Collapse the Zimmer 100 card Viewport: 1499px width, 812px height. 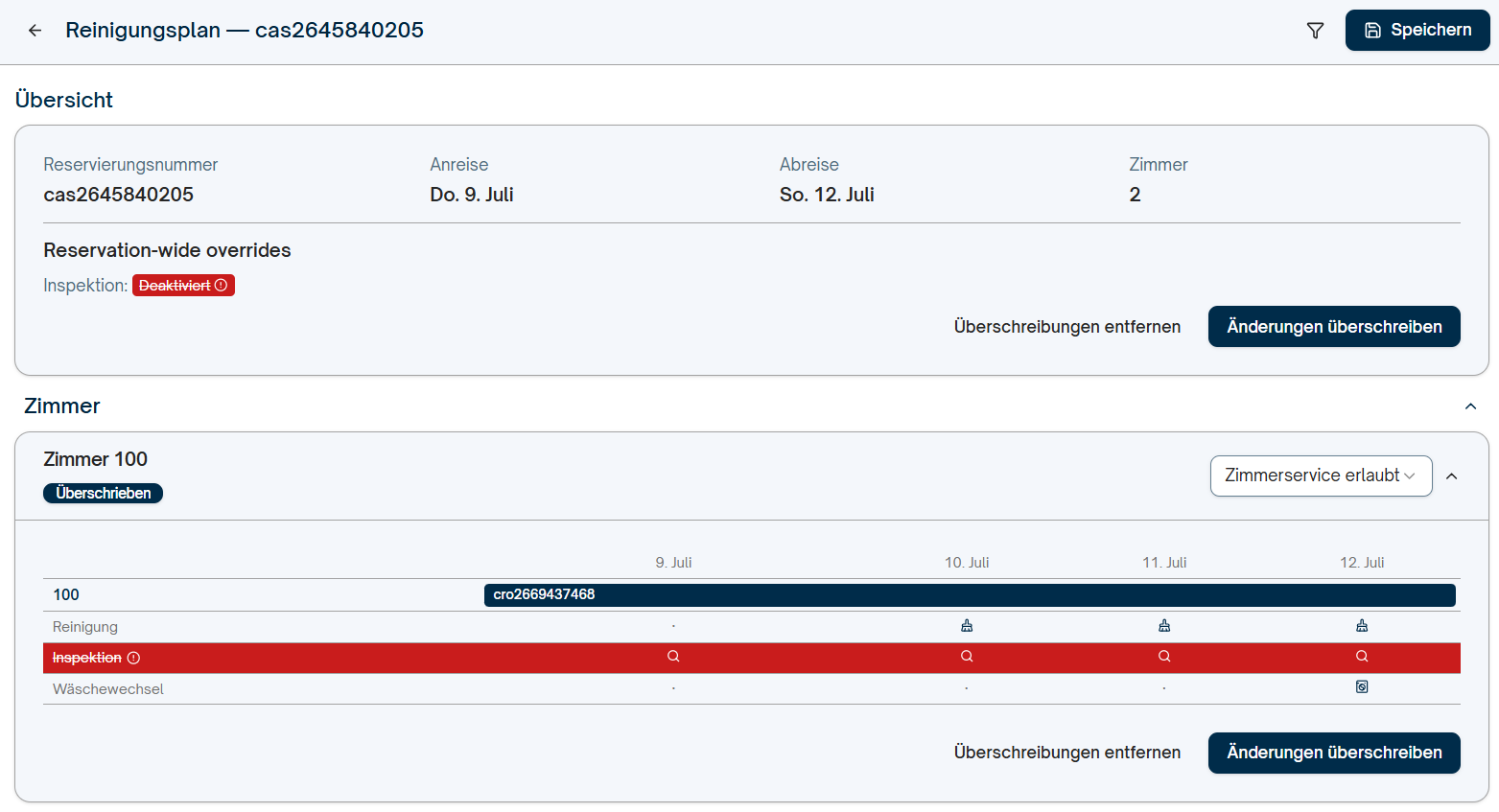(1452, 476)
